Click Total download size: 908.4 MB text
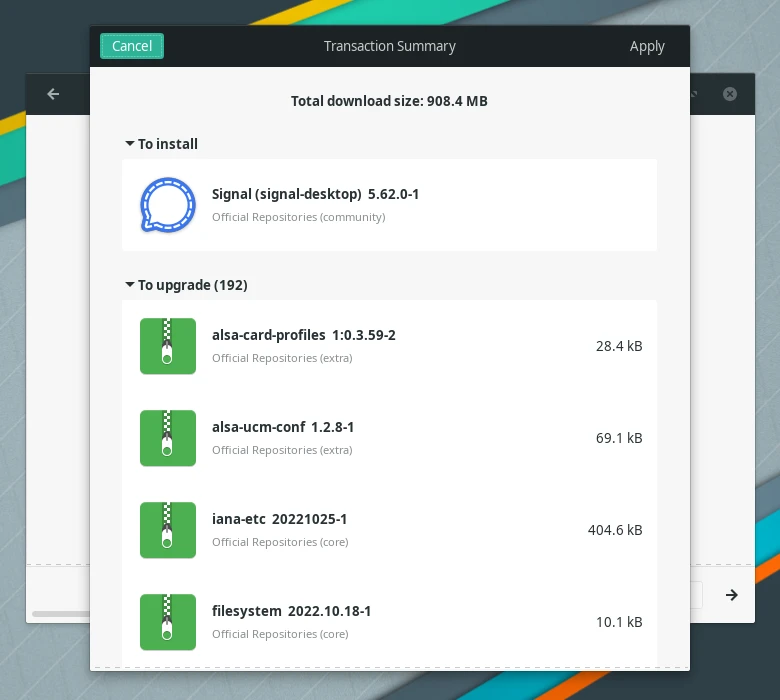This screenshot has height=700, width=780. click(389, 101)
